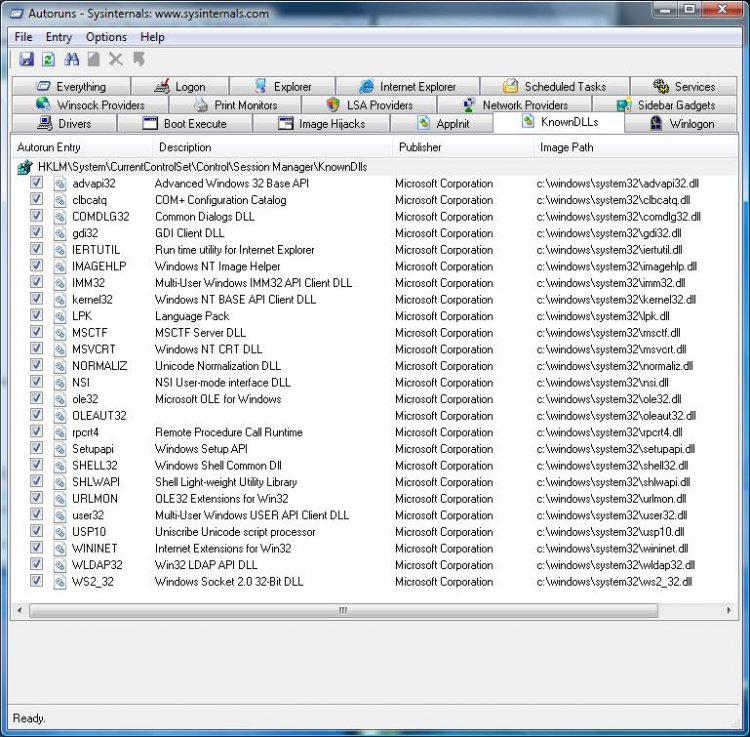The width and height of the screenshot is (750, 737).
Task: Open the Image Hijacks tab
Action: (321, 123)
